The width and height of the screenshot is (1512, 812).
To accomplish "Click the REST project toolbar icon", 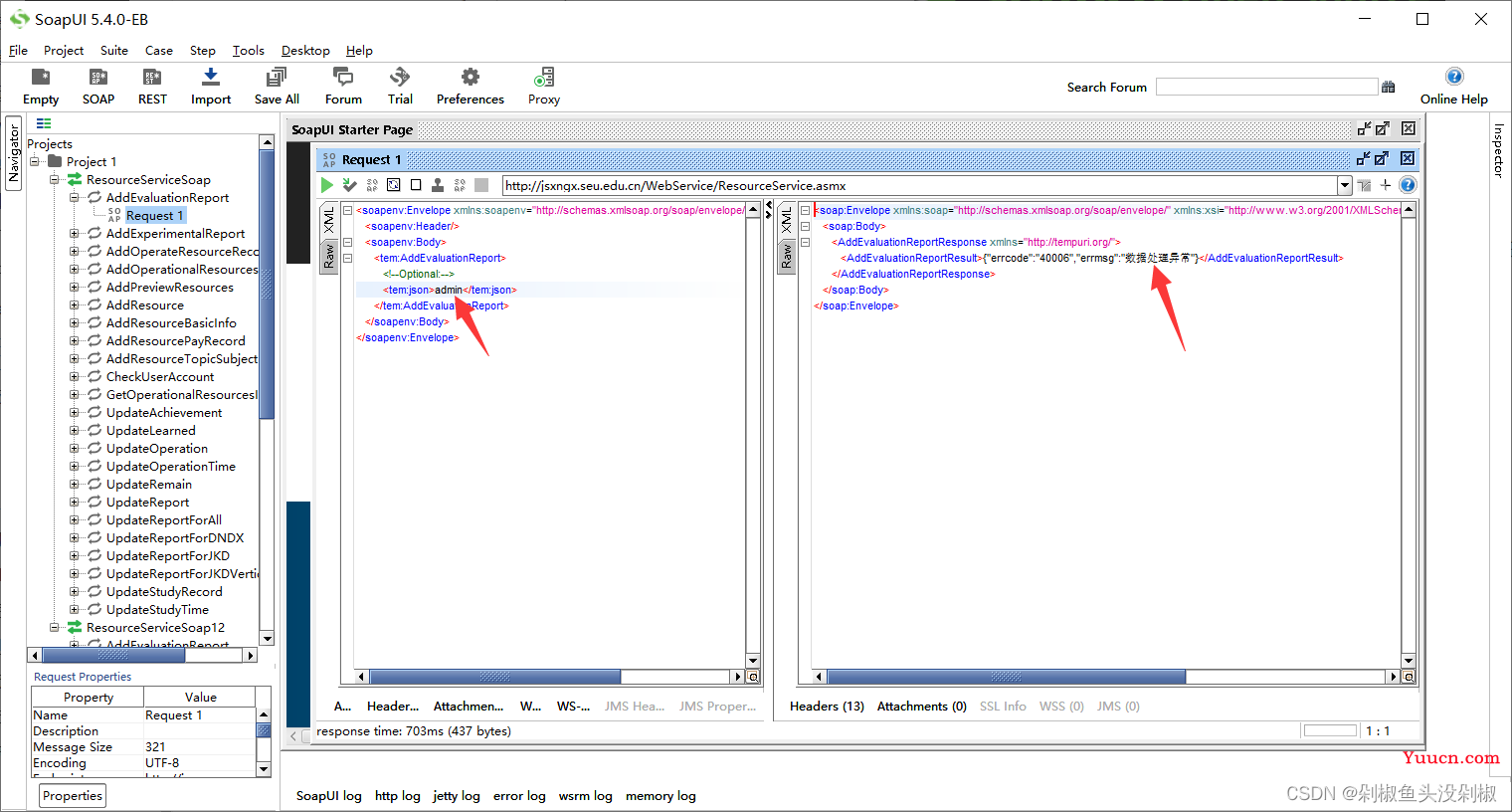I will (x=152, y=87).
